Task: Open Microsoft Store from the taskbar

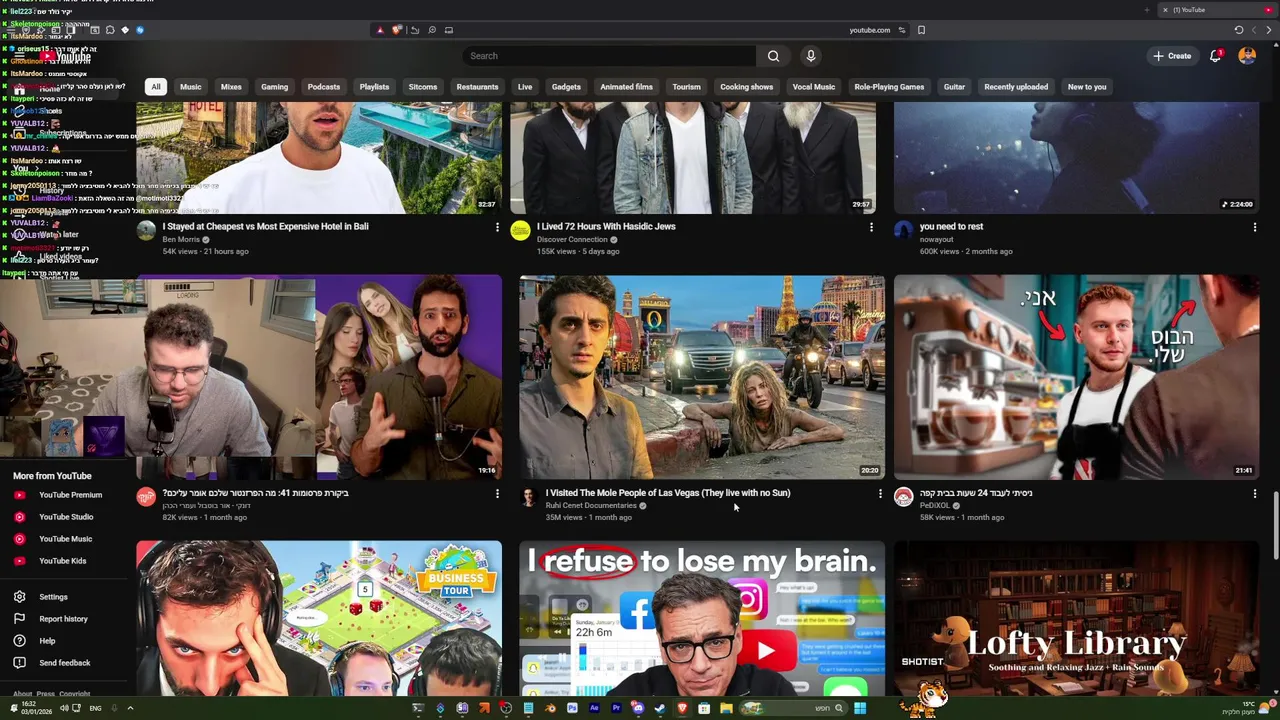Action: (704, 708)
